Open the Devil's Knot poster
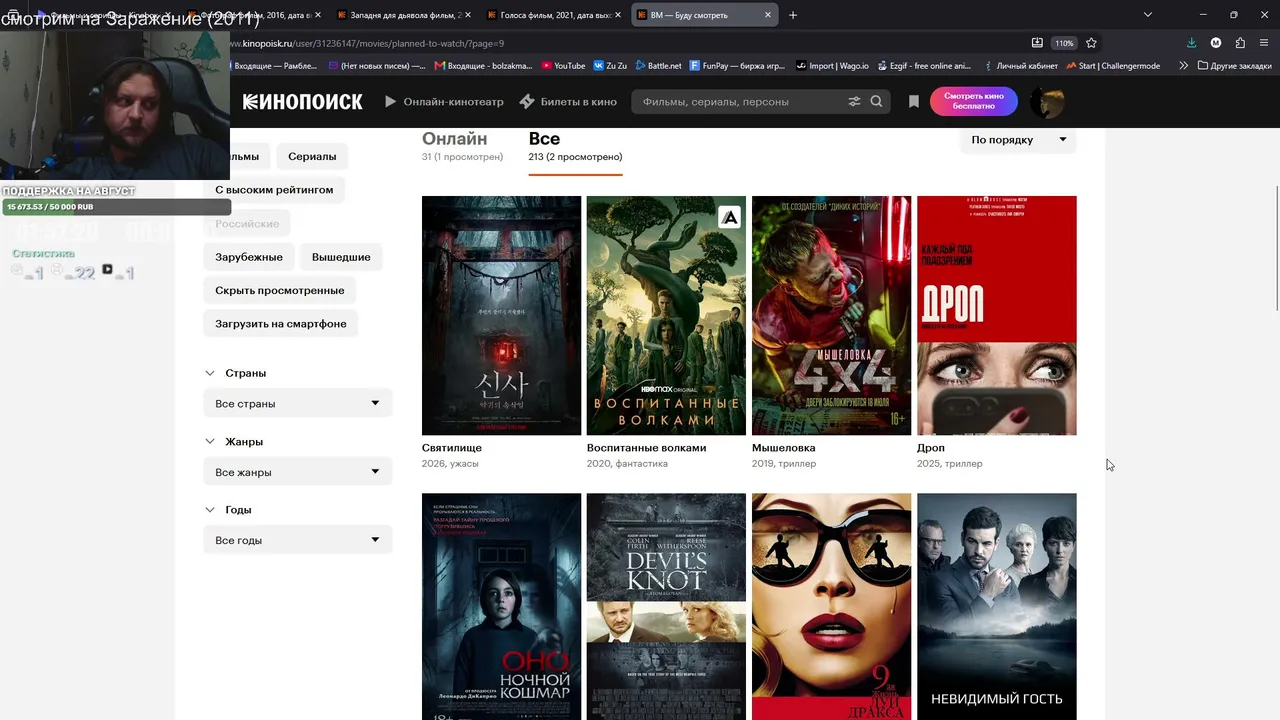Viewport: 1280px width, 720px height. (666, 606)
